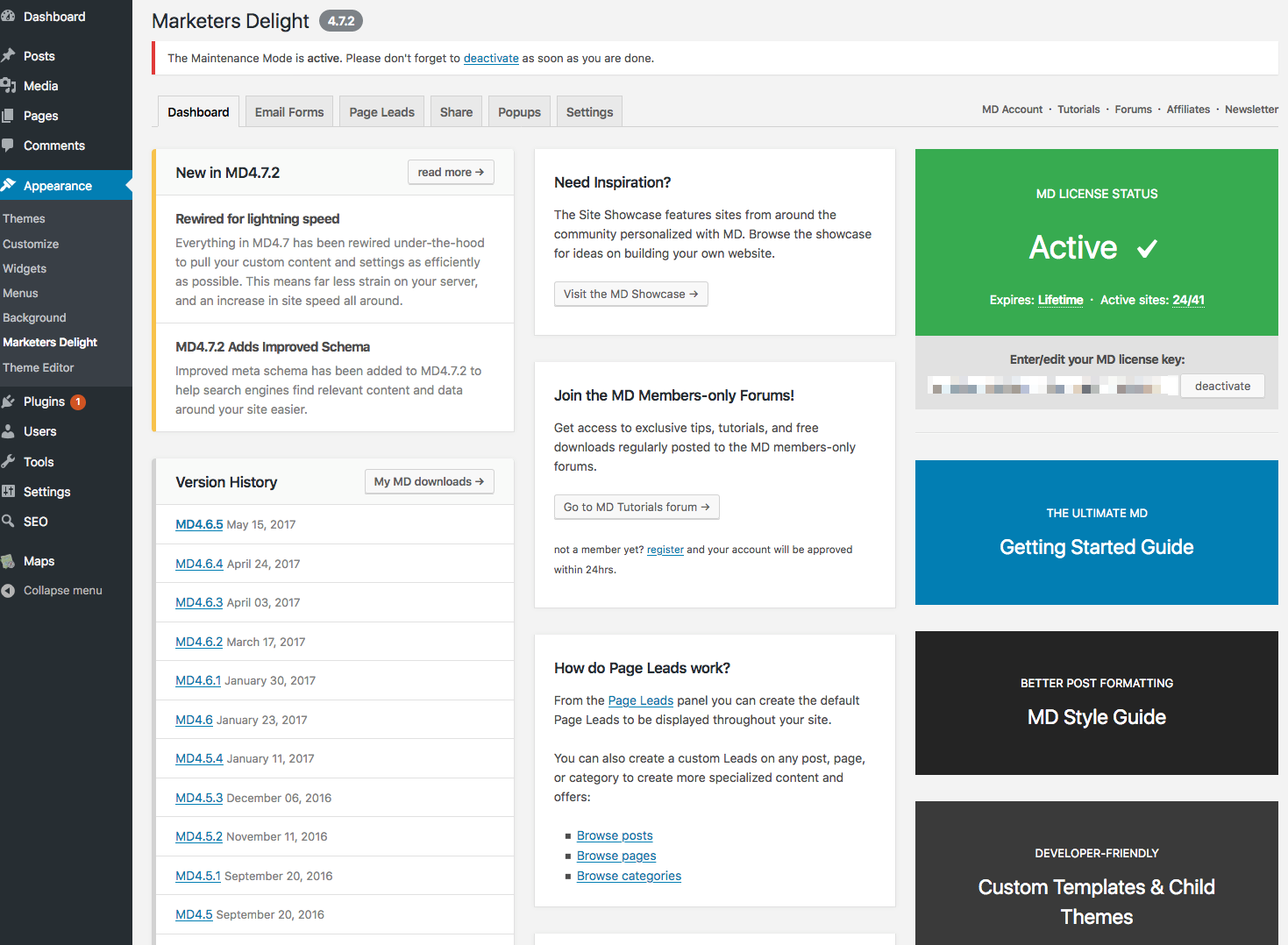The width and height of the screenshot is (1288, 945).
Task: Open Widgets in Appearance submenu
Action: [x=25, y=268]
